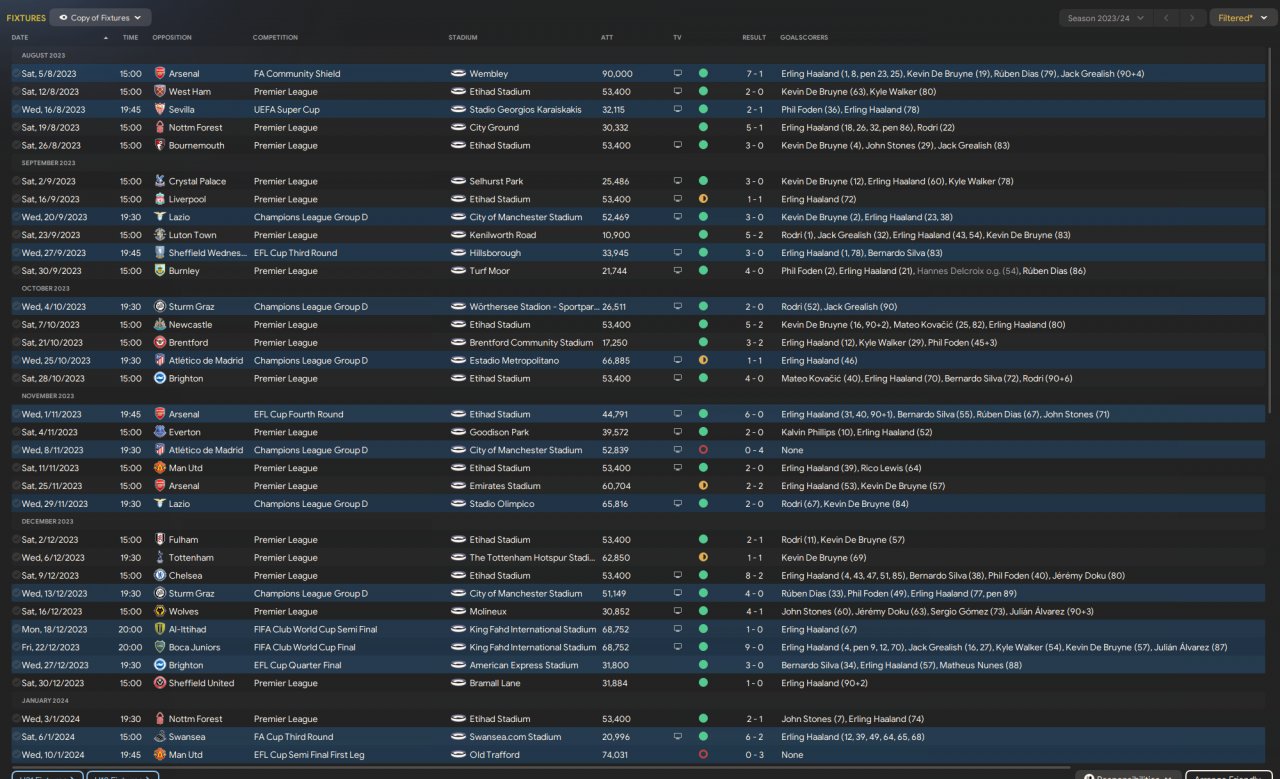Click the Everton club badge

tap(160, 432)
